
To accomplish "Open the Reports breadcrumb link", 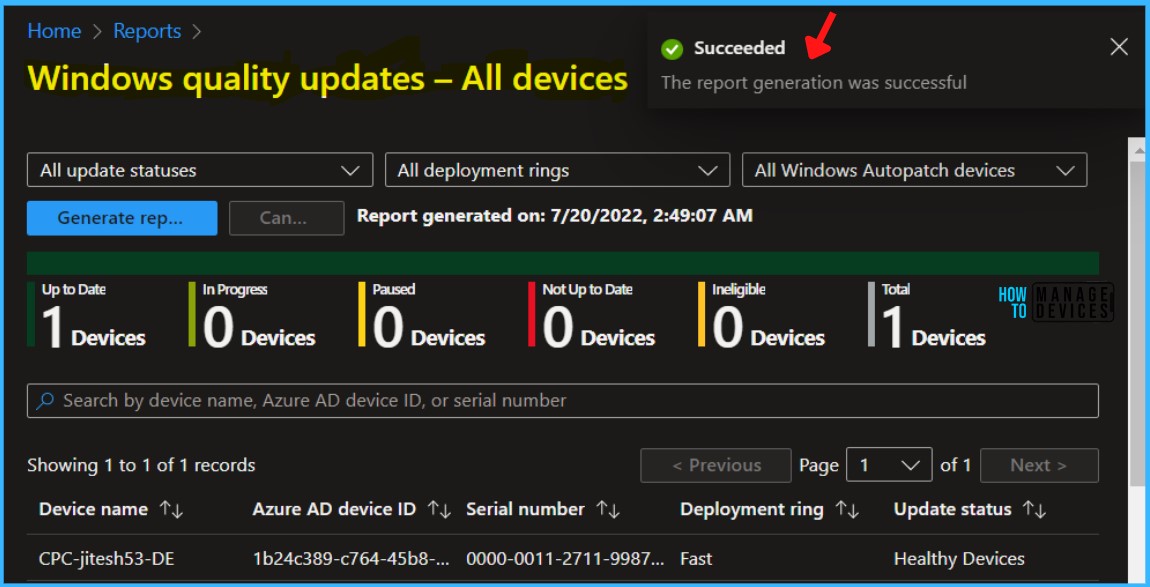I will (147, 31).
